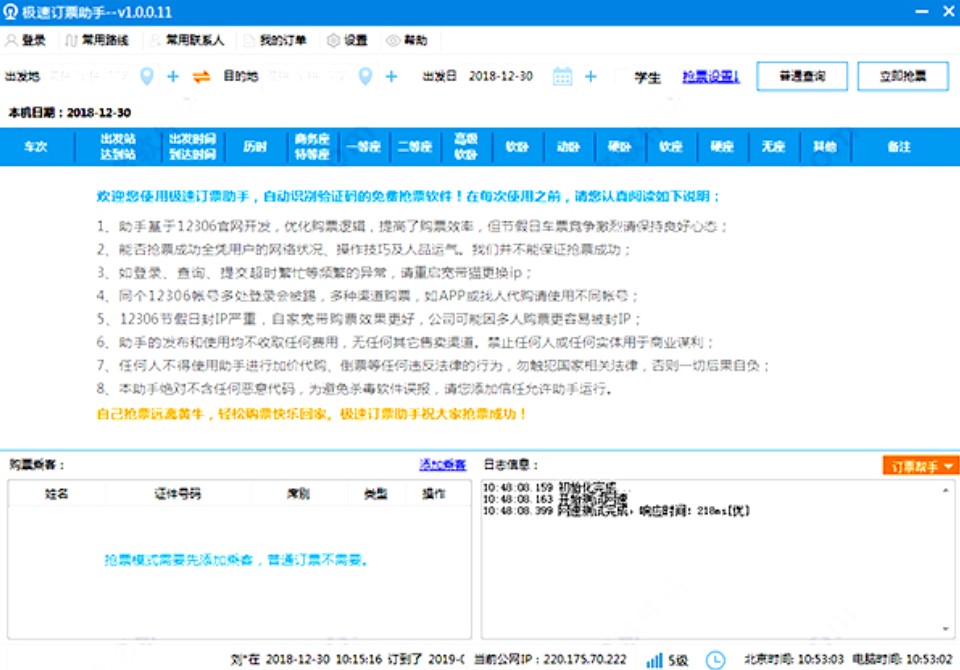
Task: Open 我的订单 in the menu bar
Action: click(x=275, y=41)
